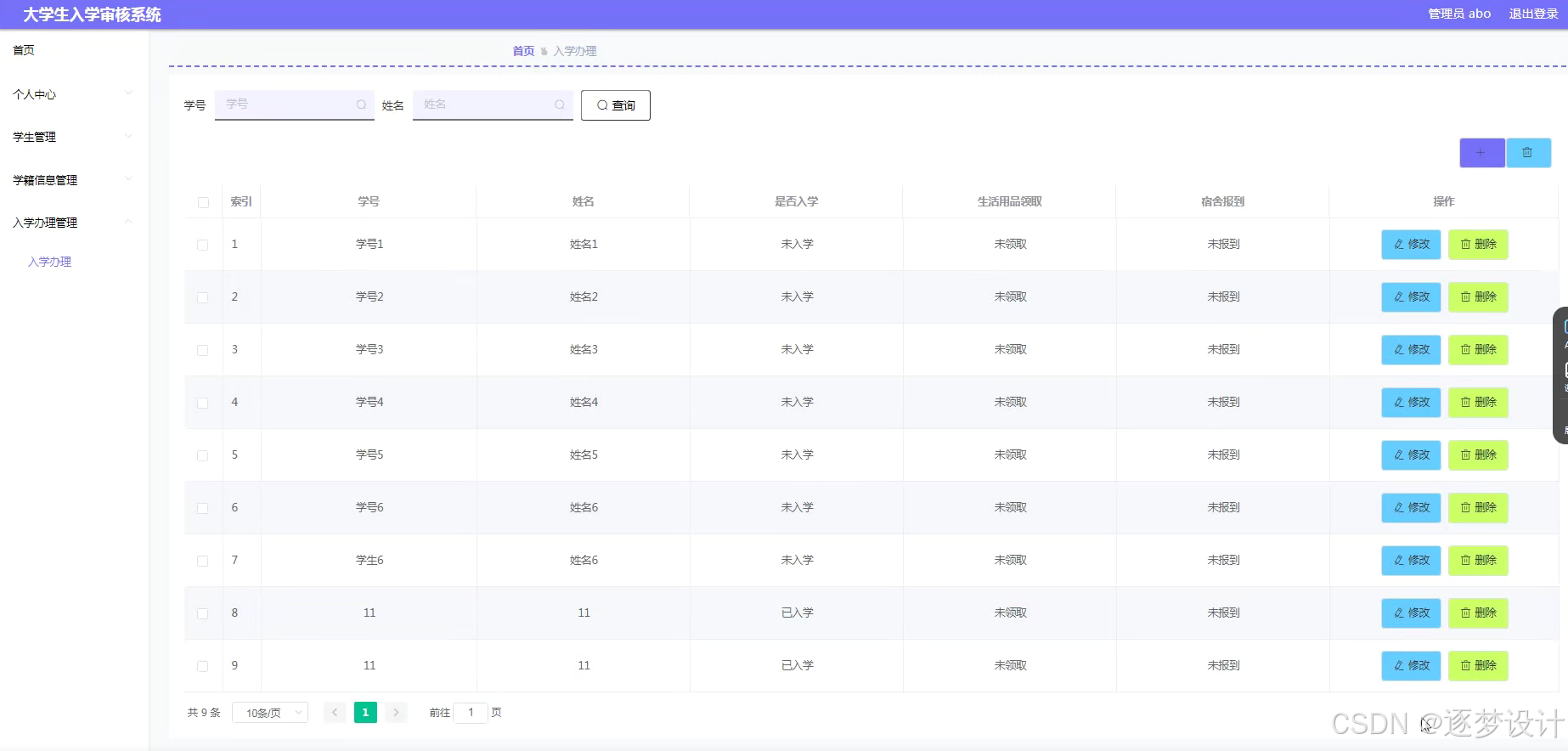Click the 学号 column header
Viewport: 1568px width, 751px height.
(x=369, y=201)
